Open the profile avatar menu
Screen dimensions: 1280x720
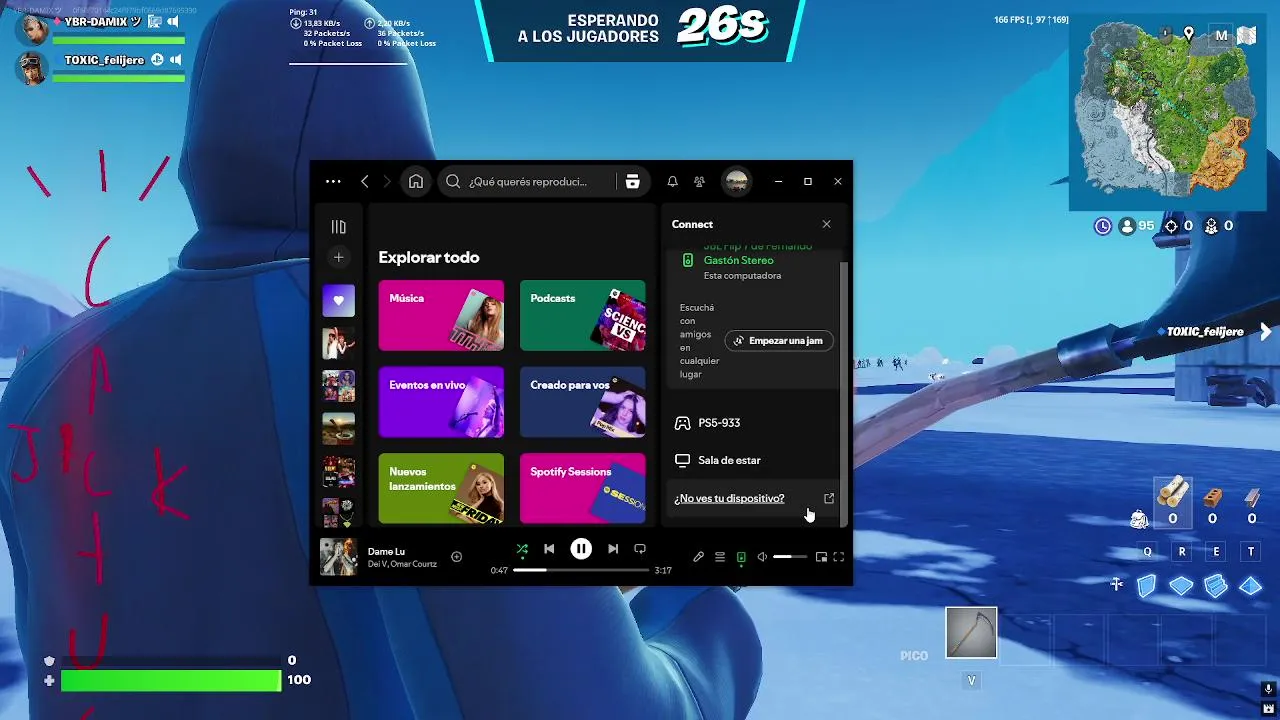(736, 181)
